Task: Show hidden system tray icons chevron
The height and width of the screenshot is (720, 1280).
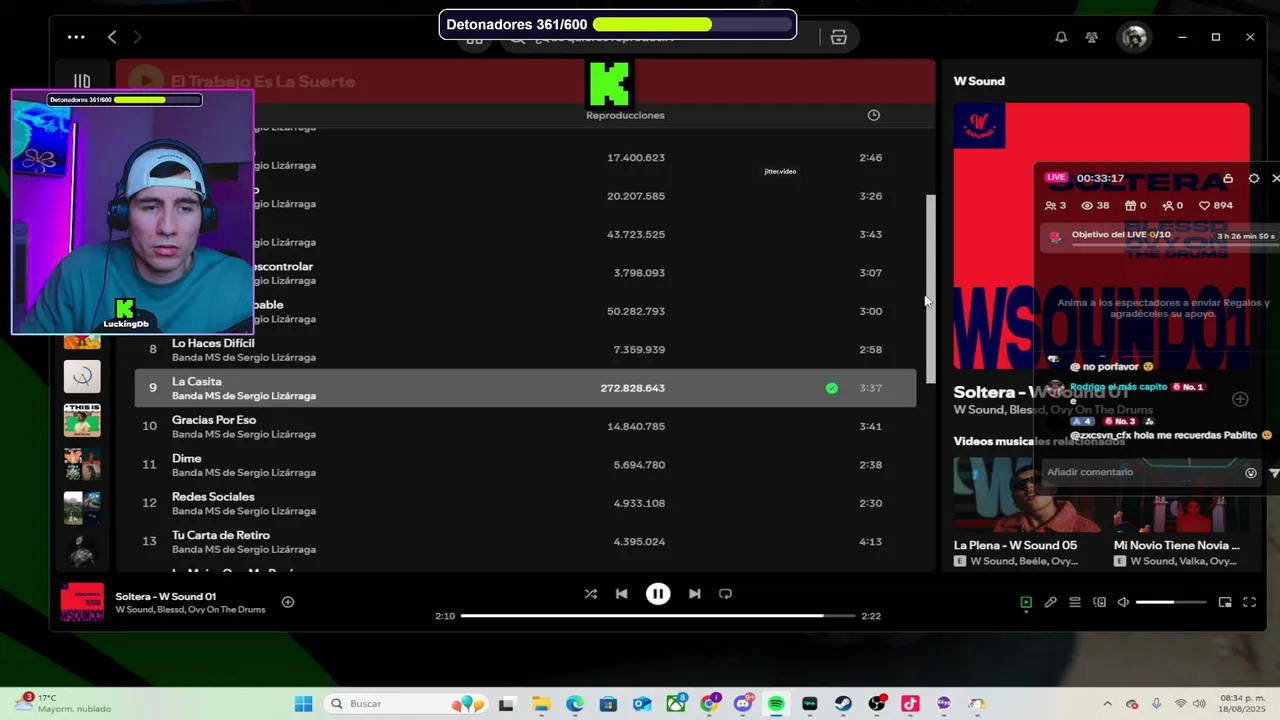Action: (1106, 704)
